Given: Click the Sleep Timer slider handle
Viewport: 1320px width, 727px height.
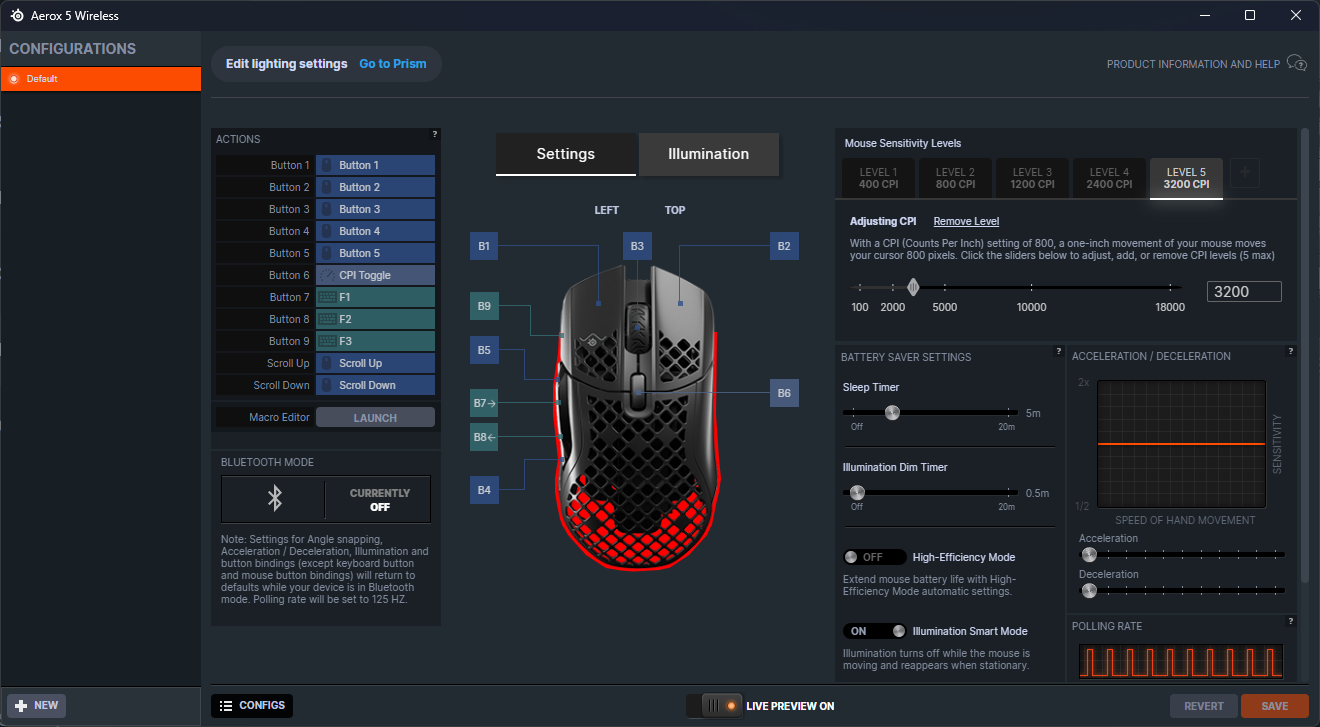Looking at the screenshot, I should (892, 412).
